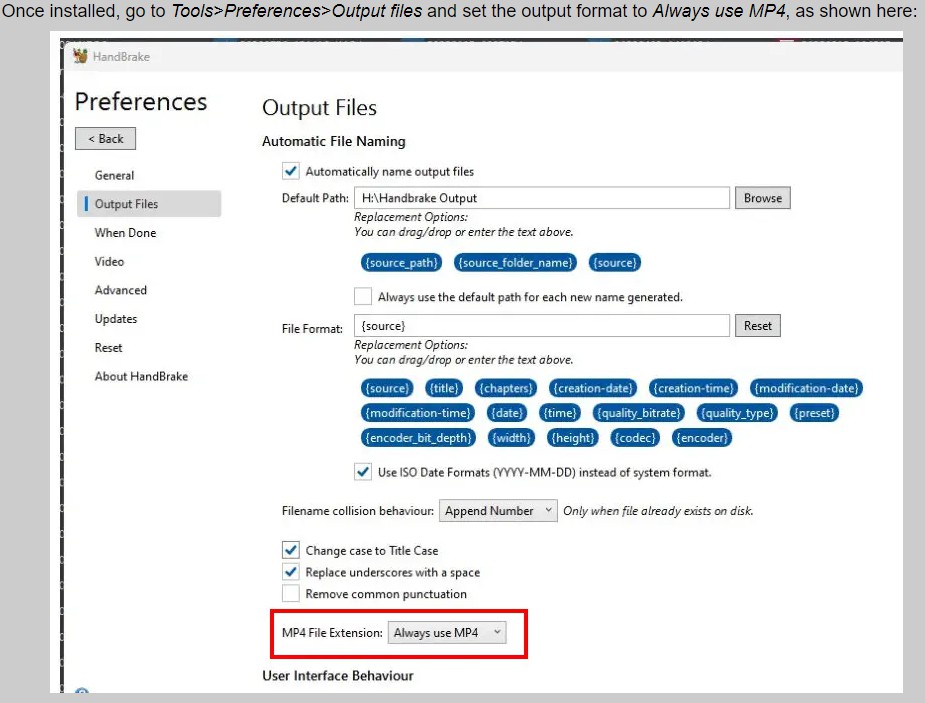Click the {creation-time} replacement tag
The image size is (925, 703).
pos(694,388)
